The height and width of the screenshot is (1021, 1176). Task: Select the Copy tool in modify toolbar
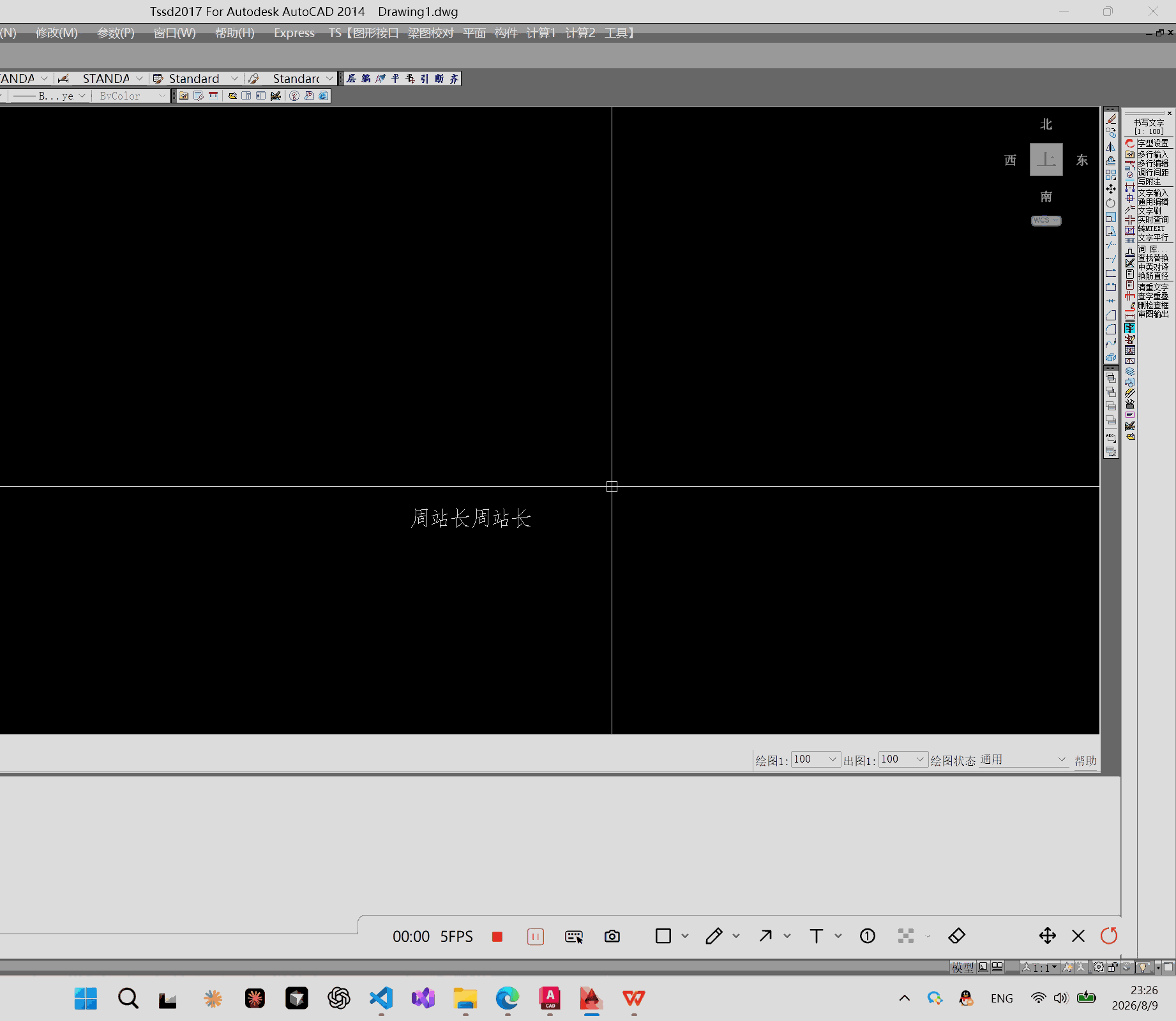(1111, 133)
